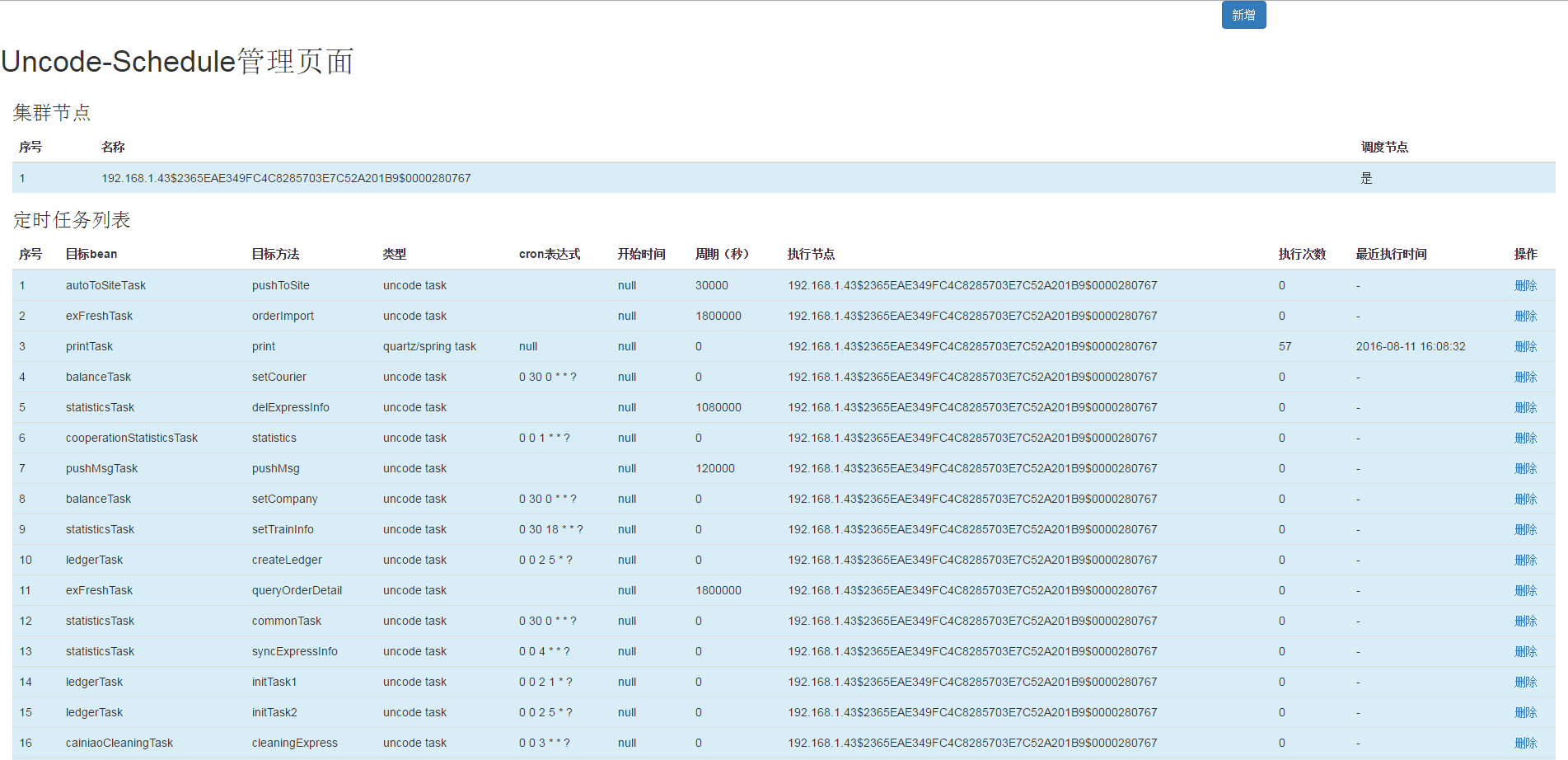Delete the exFreshTask orderImport row
This screenshot has height=760, width=1568.
click(x=1525, y=316)
